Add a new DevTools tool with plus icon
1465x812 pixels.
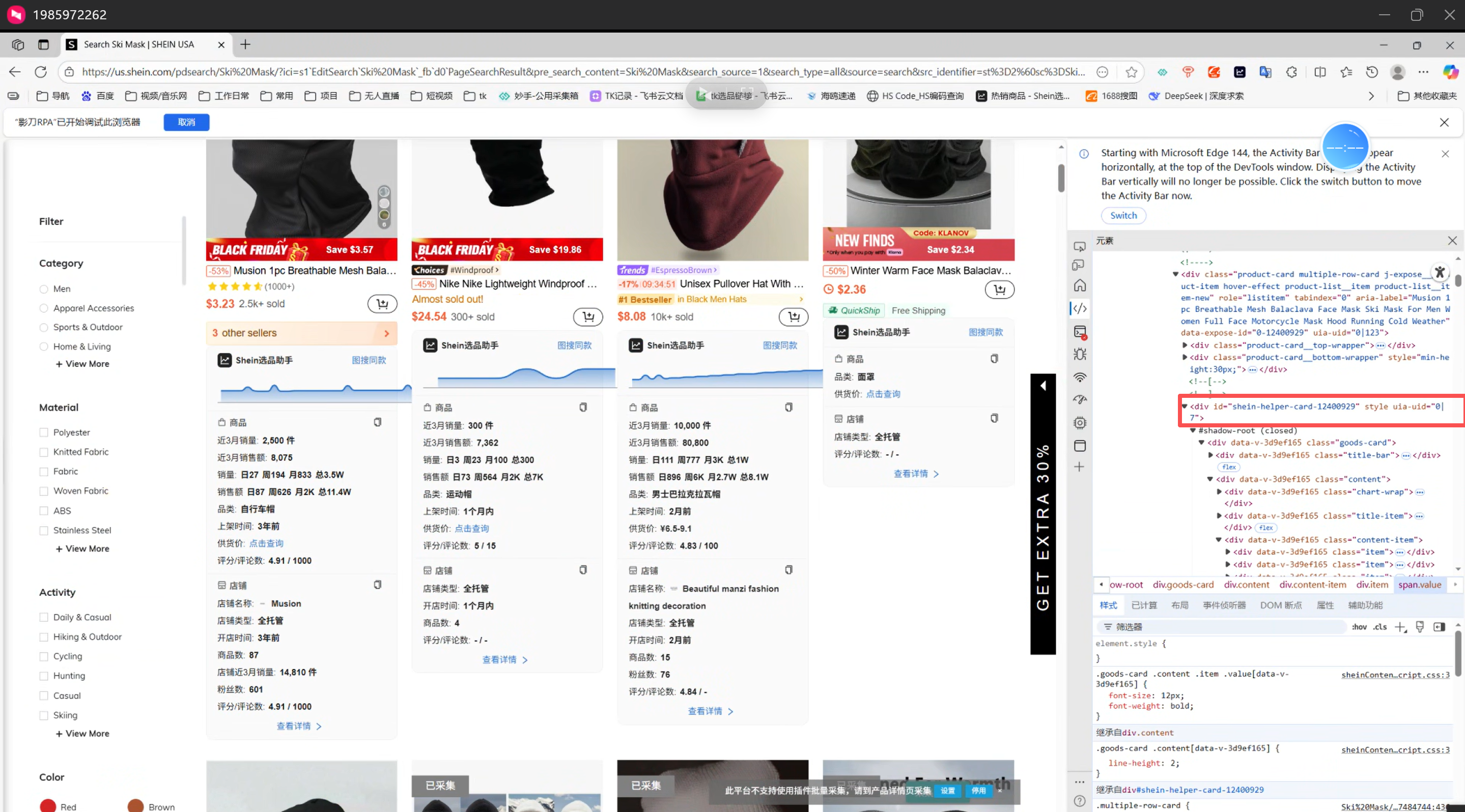pyautogui.click(x=1080, y=467)
